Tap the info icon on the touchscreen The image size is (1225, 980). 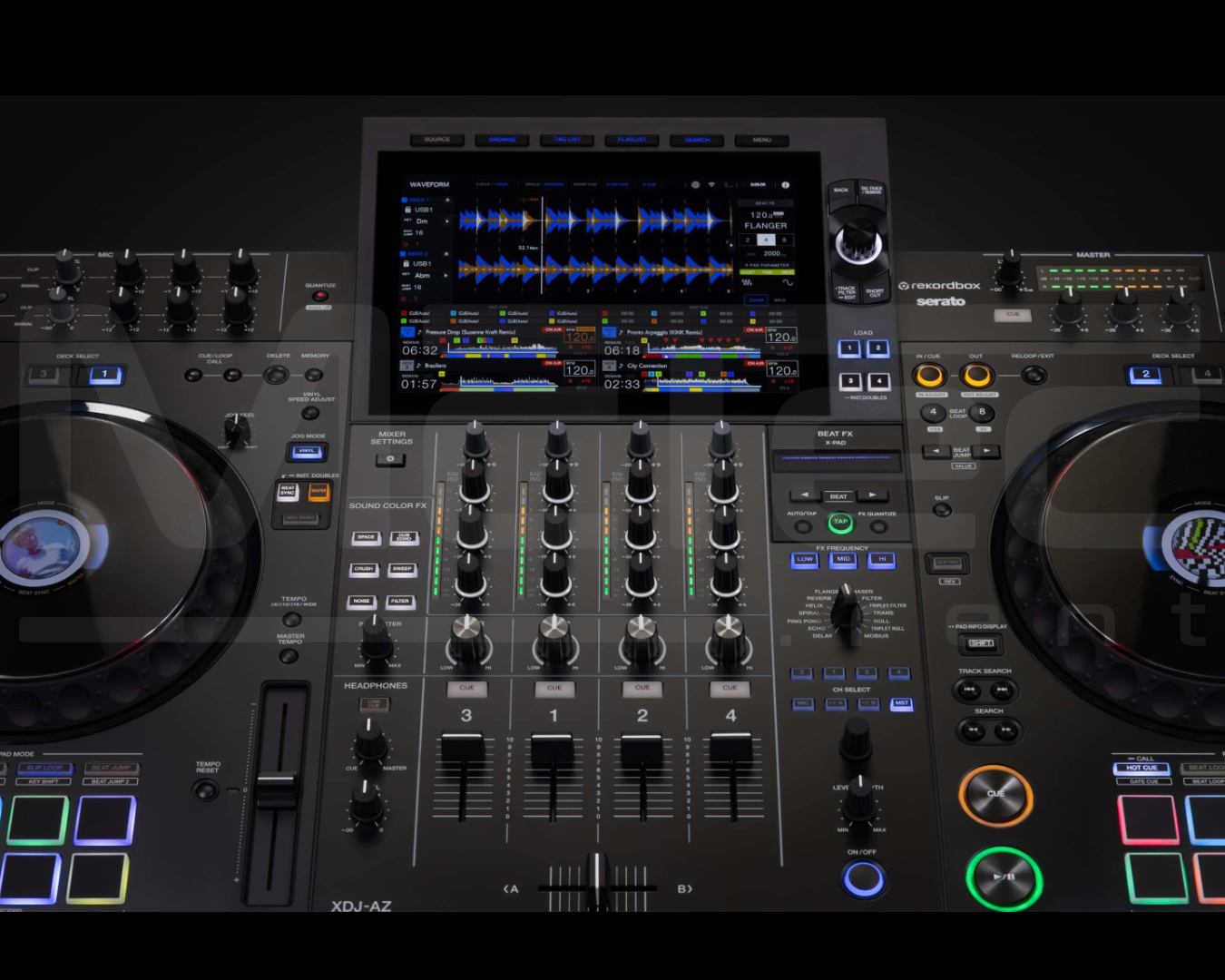(786, 184)
